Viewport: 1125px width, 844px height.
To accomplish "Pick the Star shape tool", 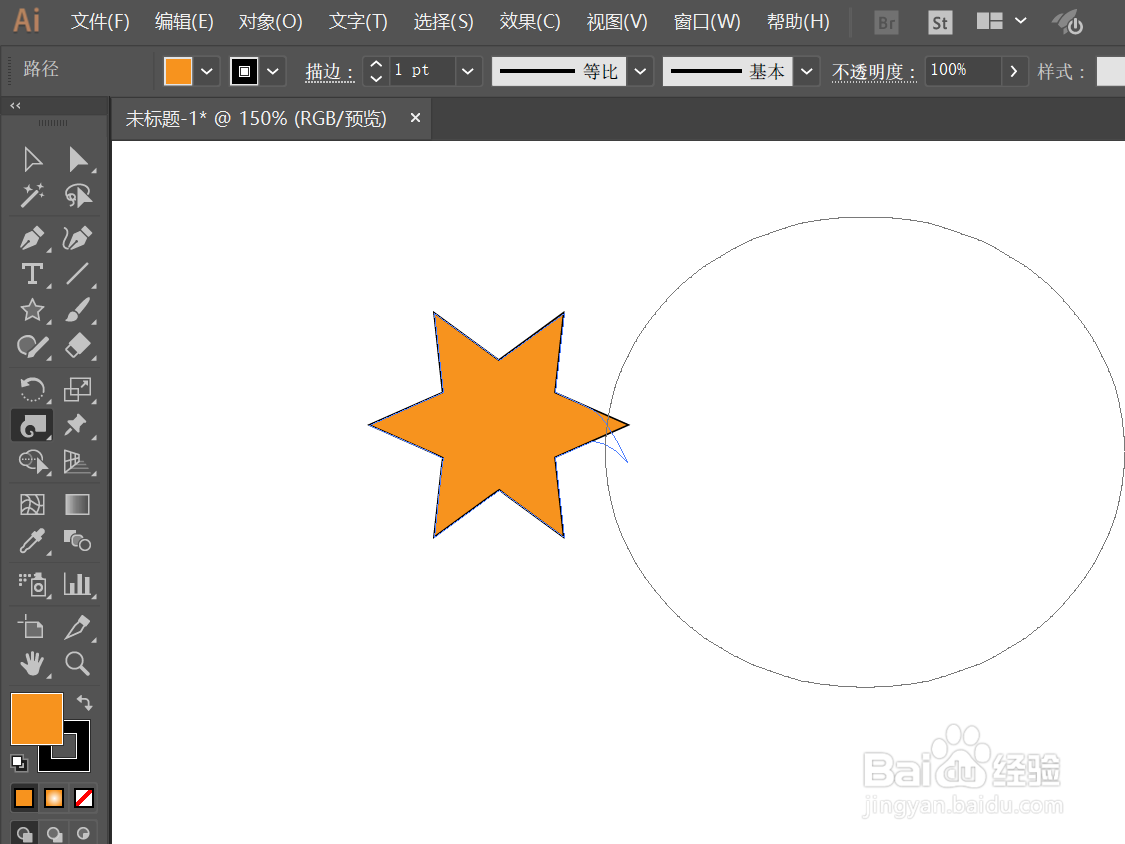I will pos(32,310).
